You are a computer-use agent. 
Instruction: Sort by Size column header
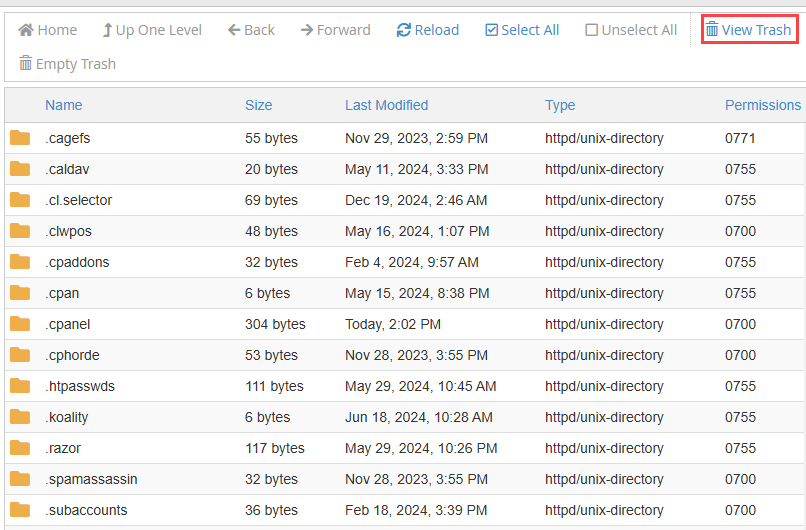click(258, 105)
